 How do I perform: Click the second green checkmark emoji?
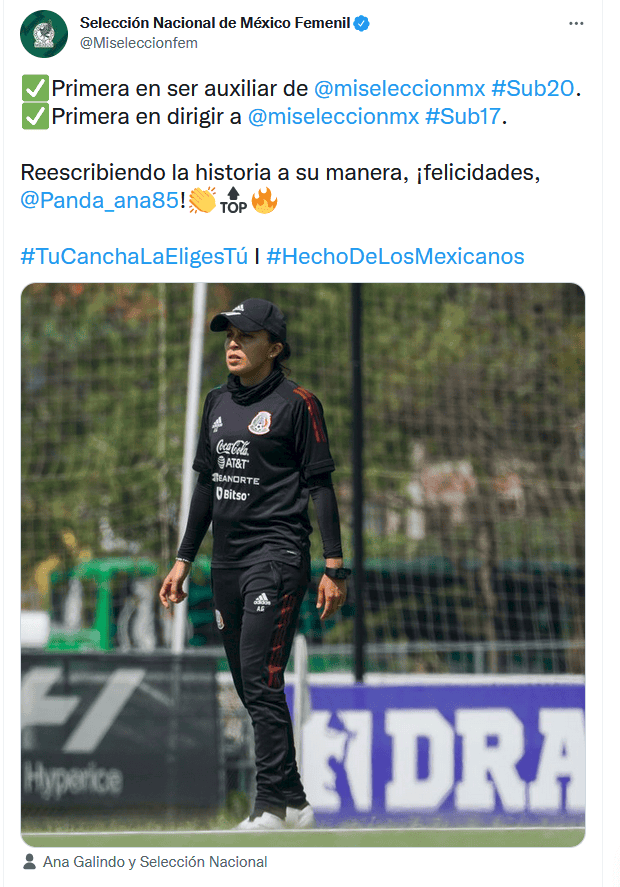(35, 116)
